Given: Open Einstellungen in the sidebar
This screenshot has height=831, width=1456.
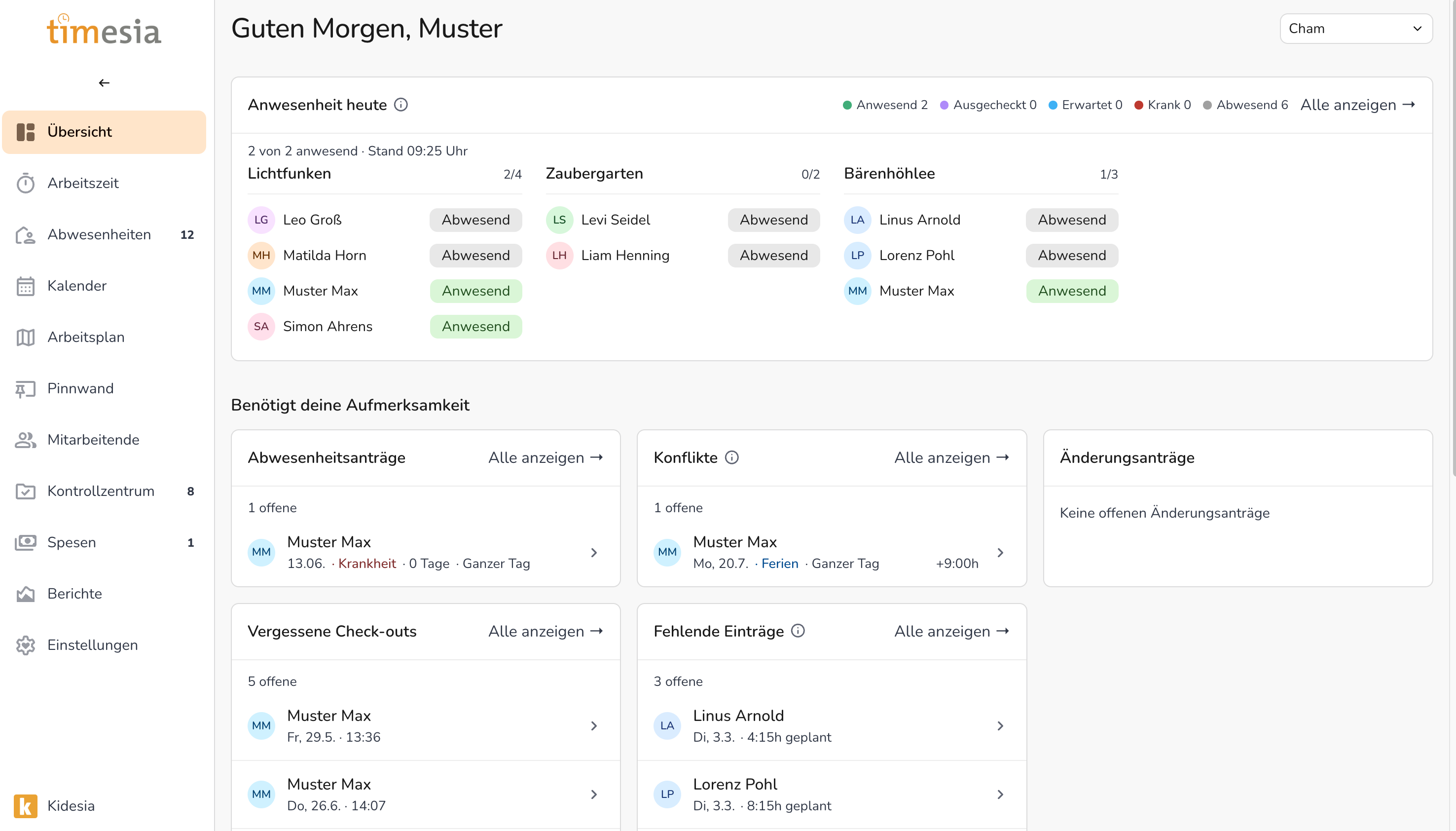Looking at the screenshot, I should click(x=104, y=645).
